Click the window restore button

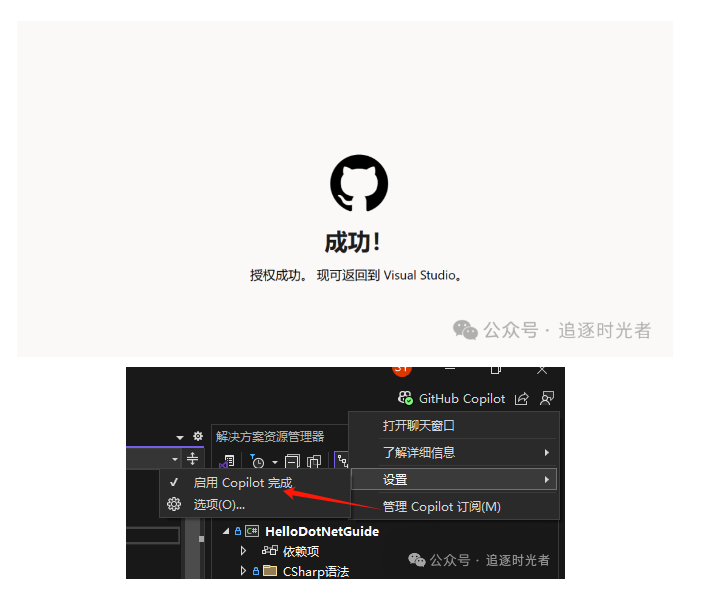pos(495,370)
